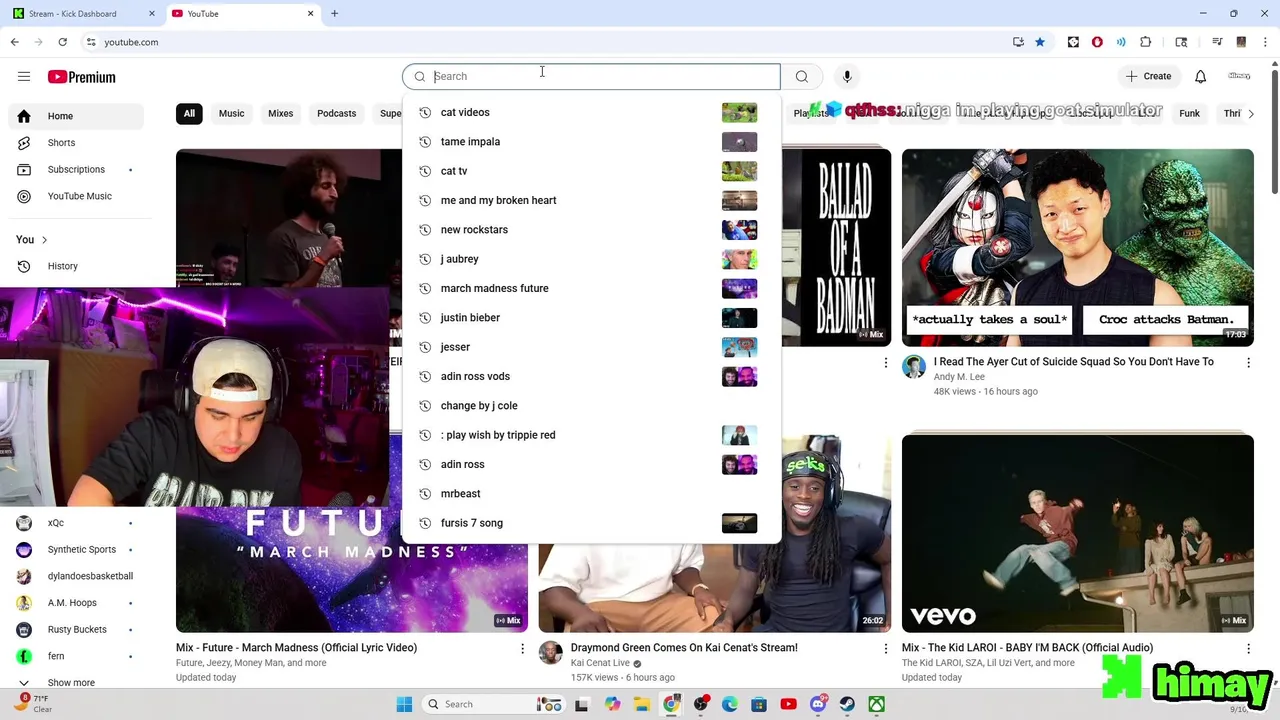
Task: Open Rusty Buckets channel
Action: point(76,629)
